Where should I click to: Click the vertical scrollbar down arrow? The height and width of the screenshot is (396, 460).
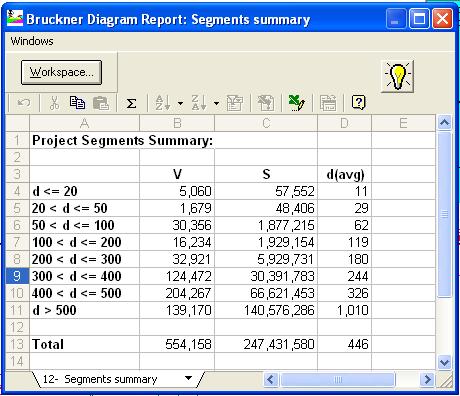click(445, 362)
